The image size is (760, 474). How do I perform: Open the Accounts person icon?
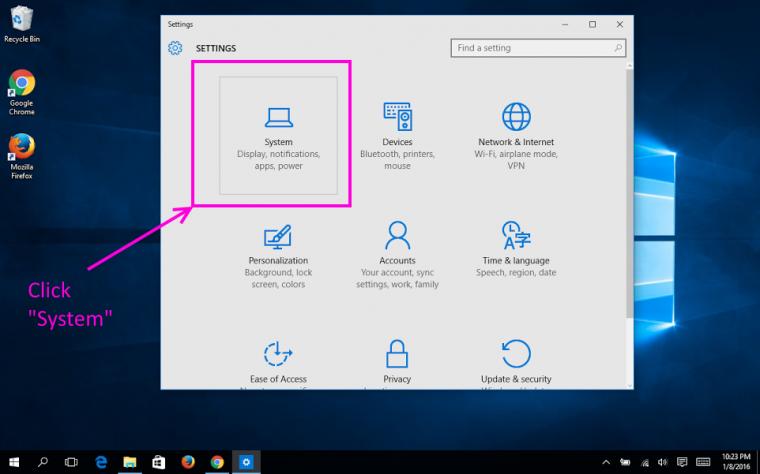coord(397,236)
